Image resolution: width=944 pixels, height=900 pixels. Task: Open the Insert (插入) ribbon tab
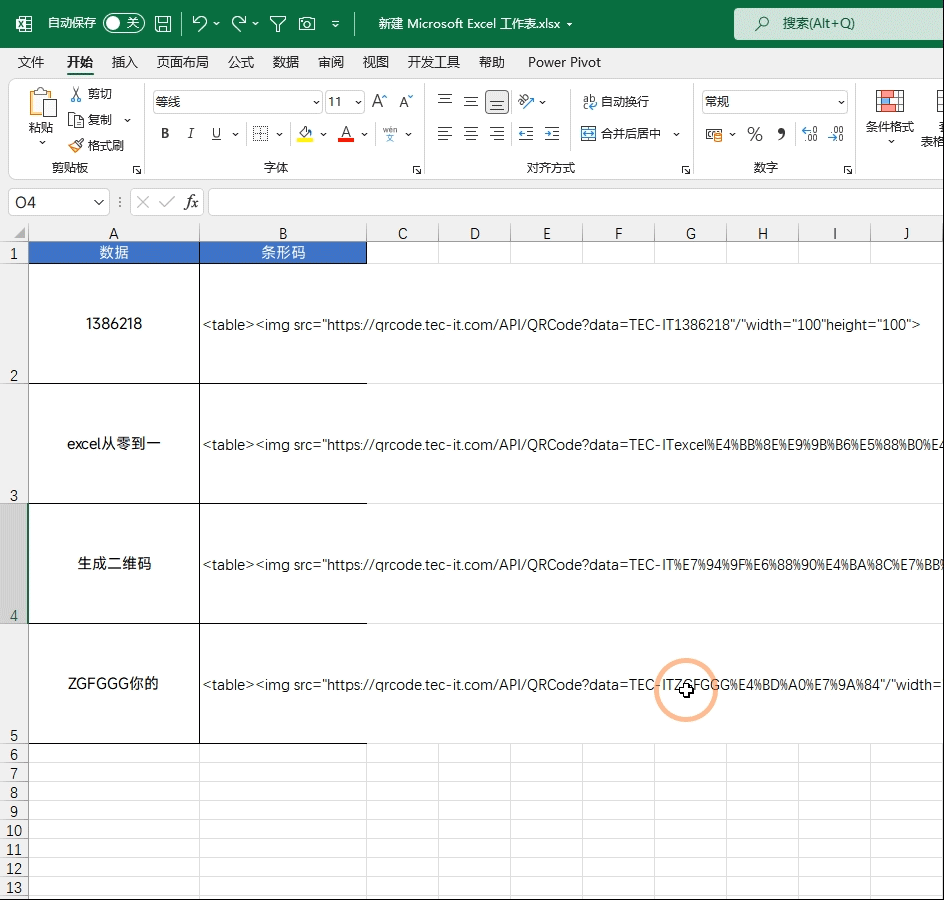(125, 62)
